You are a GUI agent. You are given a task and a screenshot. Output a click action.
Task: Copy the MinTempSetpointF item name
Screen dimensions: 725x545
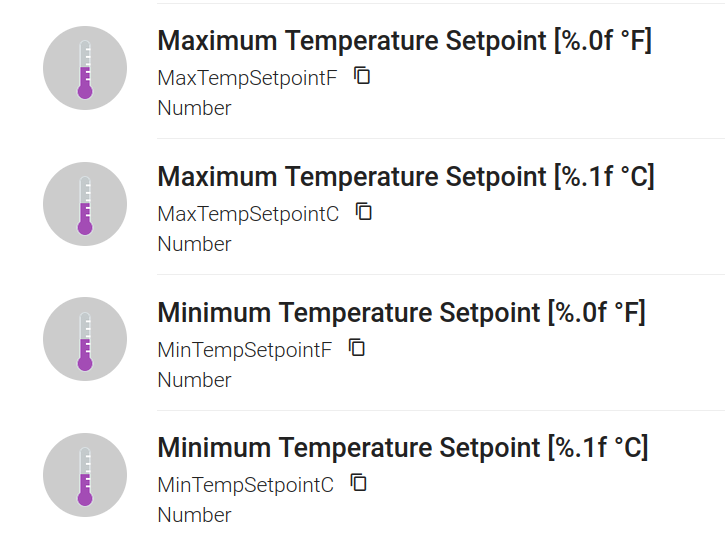point(357,348)
